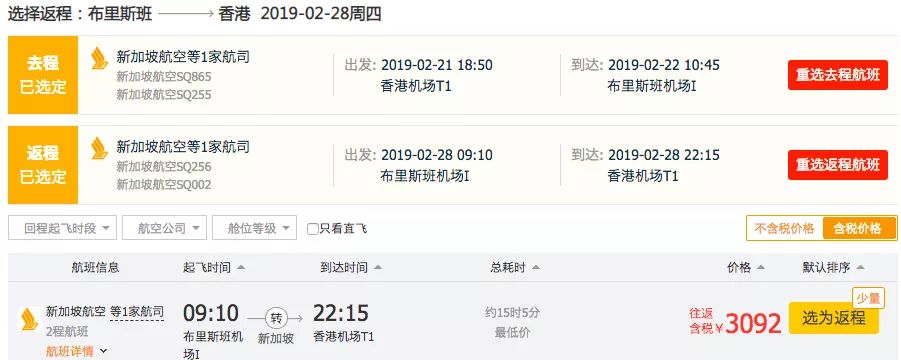901x360 pixels.
Task: Expand 航班详情 flight details
Action: pos(76,351)
